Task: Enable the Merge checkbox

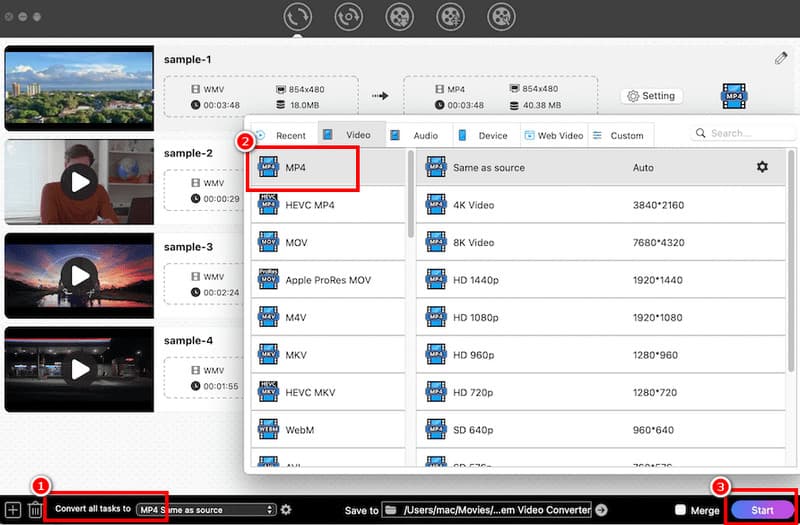Action: (681, 510)
